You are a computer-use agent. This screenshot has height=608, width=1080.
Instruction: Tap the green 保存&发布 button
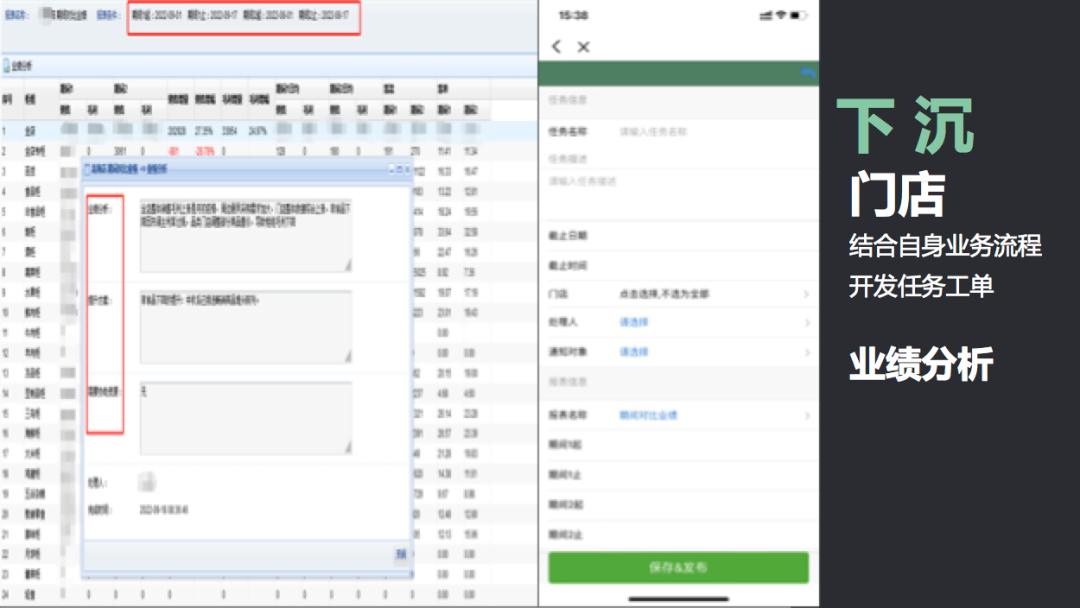[678, 567]
